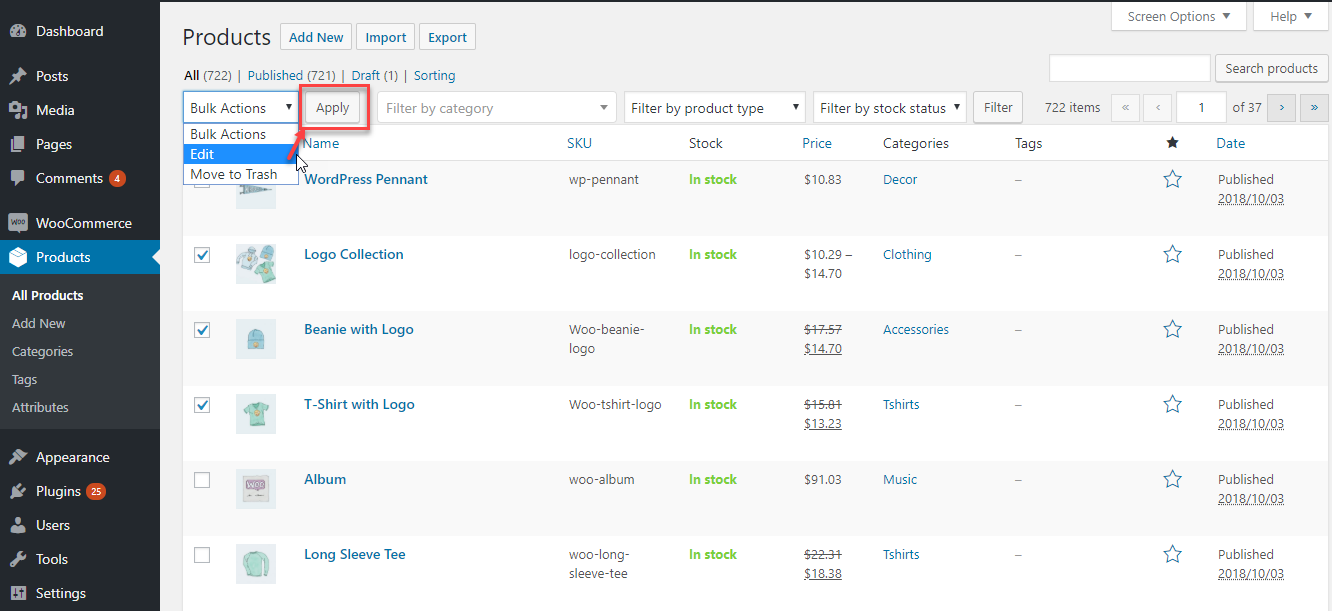This screenshot has height=611, width=1332.
Task: Open the Dashboard gauge icon in sidebar
Action: (x=18, y=31)
